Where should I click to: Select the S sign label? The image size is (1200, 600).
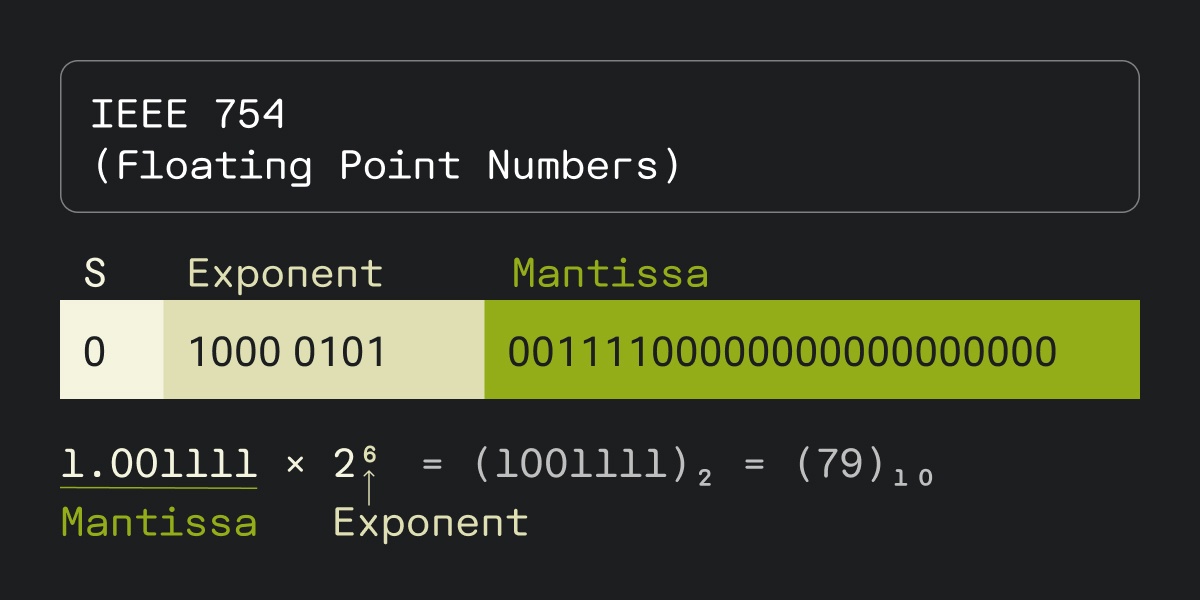[95, 273]
